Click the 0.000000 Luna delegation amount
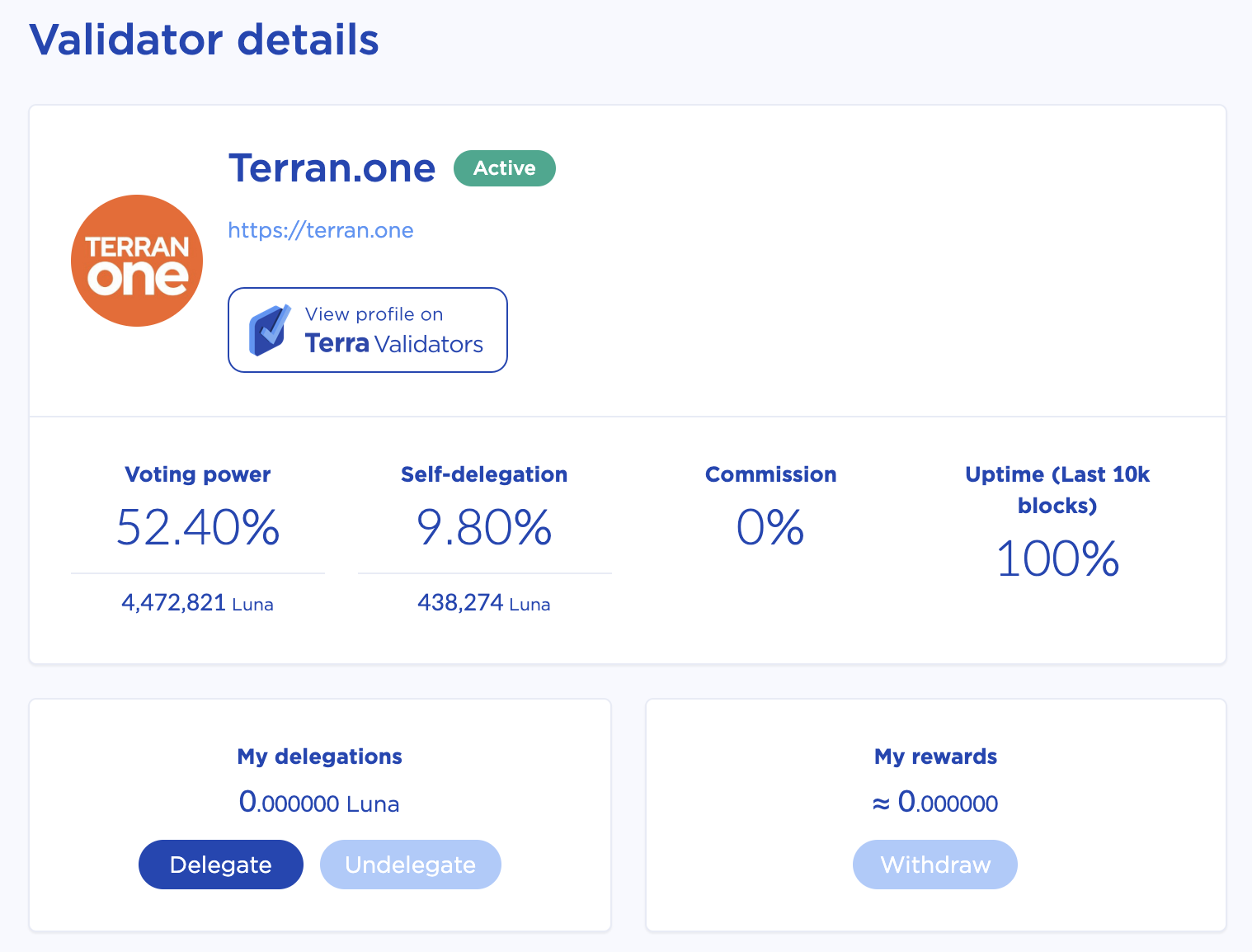The width and height of the screenshot is (1252, 952). coord(319,802)
